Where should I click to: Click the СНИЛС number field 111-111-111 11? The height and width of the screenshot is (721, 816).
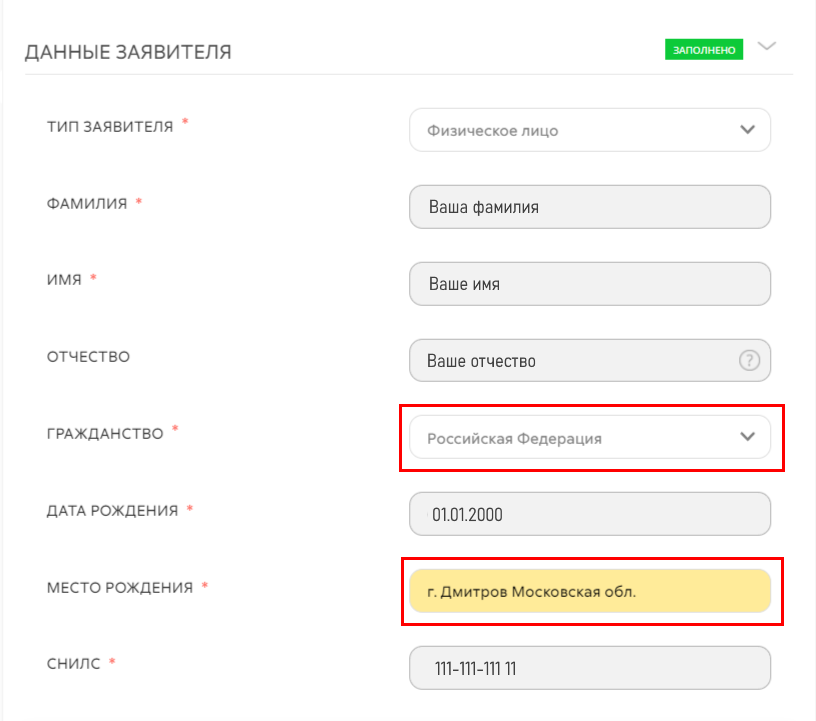pyautogui.click(x=590, y=668)
